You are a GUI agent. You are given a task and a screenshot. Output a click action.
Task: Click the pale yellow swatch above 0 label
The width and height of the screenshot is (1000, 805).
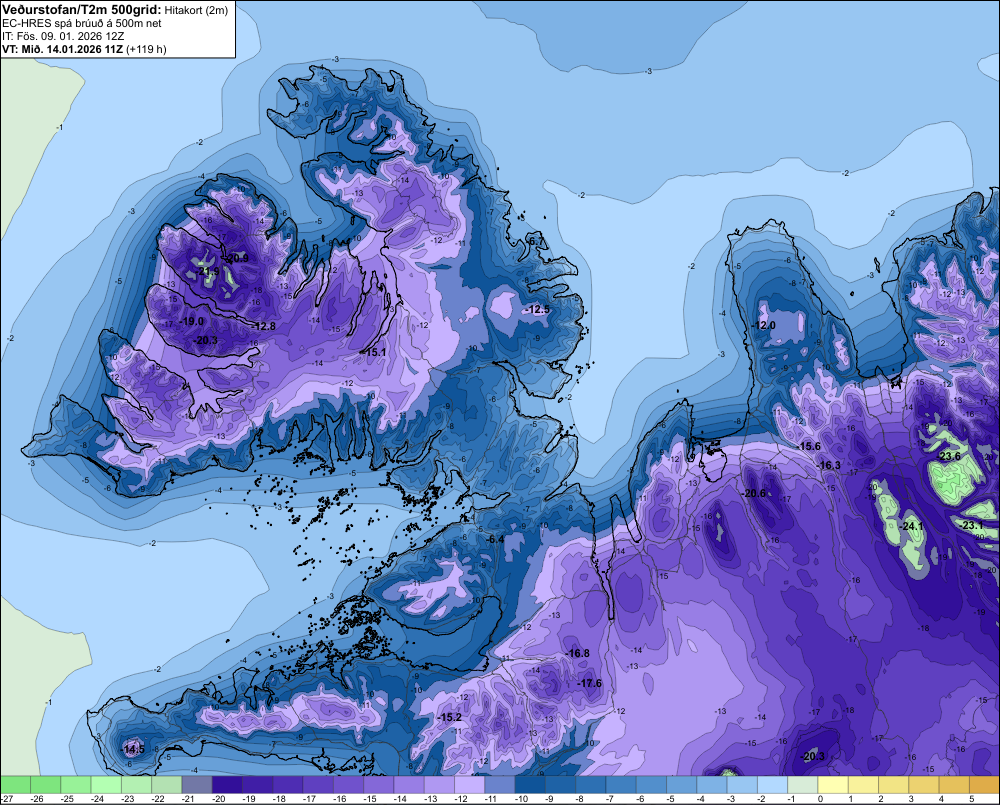click(834, 784)
